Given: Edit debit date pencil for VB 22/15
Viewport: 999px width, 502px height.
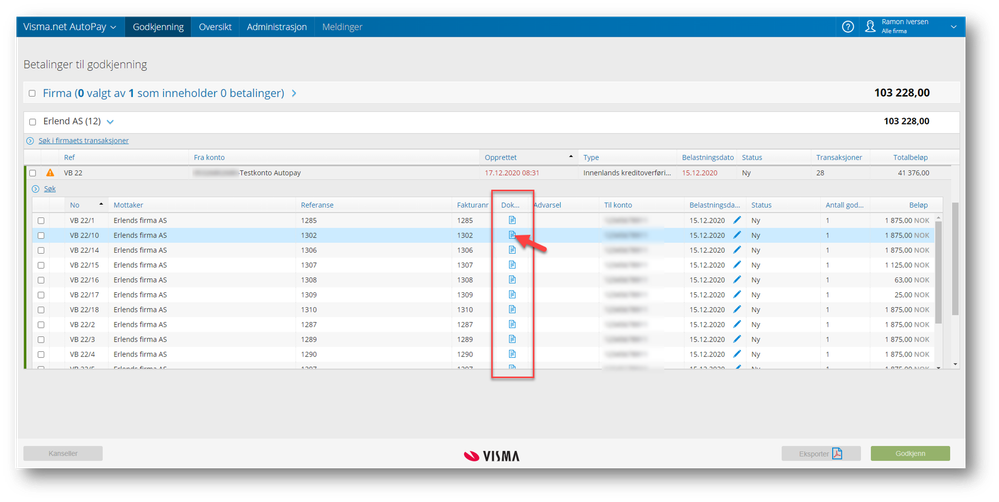Looking at the screenshot, I should click(x=737, y=264).
